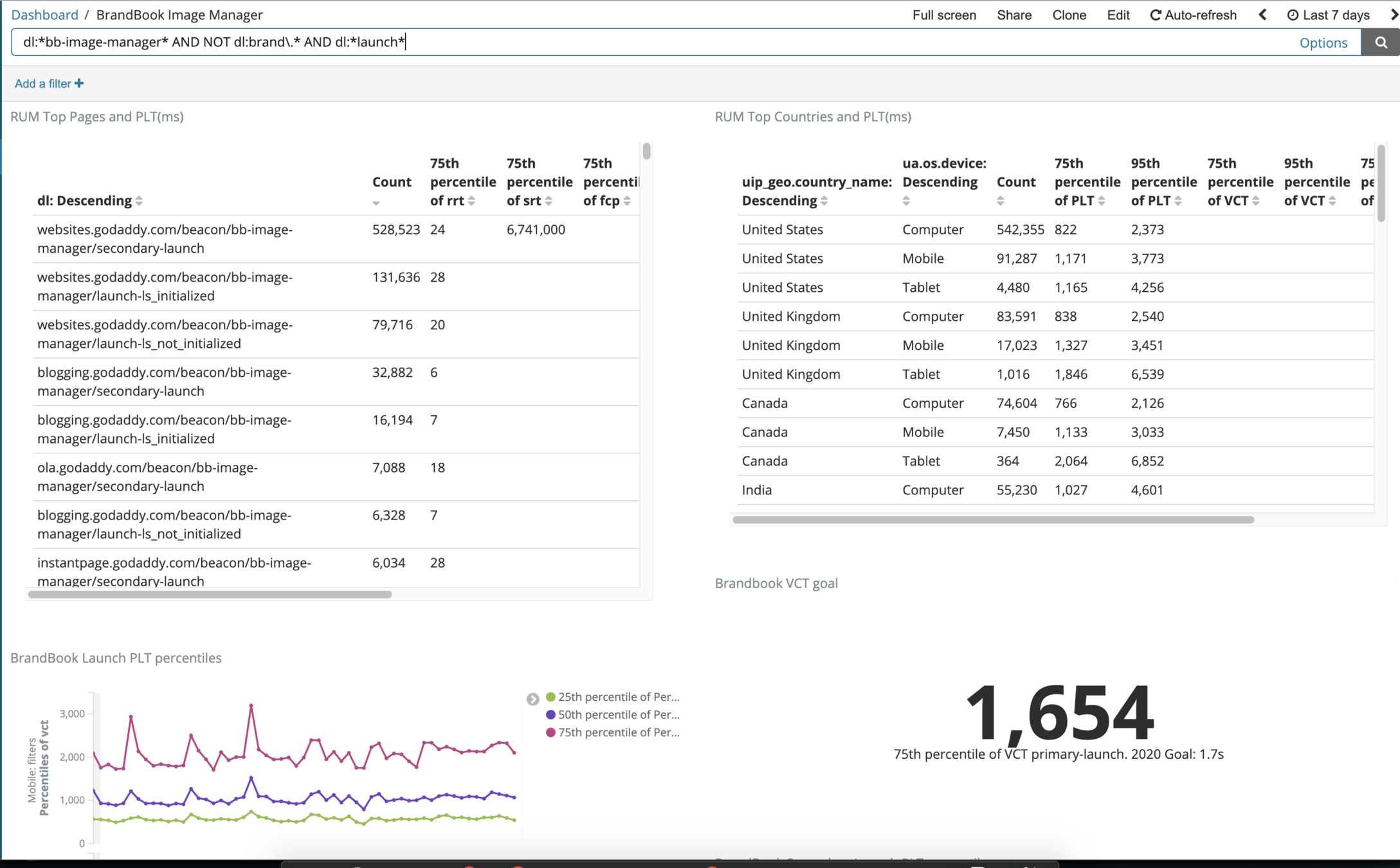The image size is (1400, 868).
Task: Click the next time range arrow
Action: [x=1394, y=15]
